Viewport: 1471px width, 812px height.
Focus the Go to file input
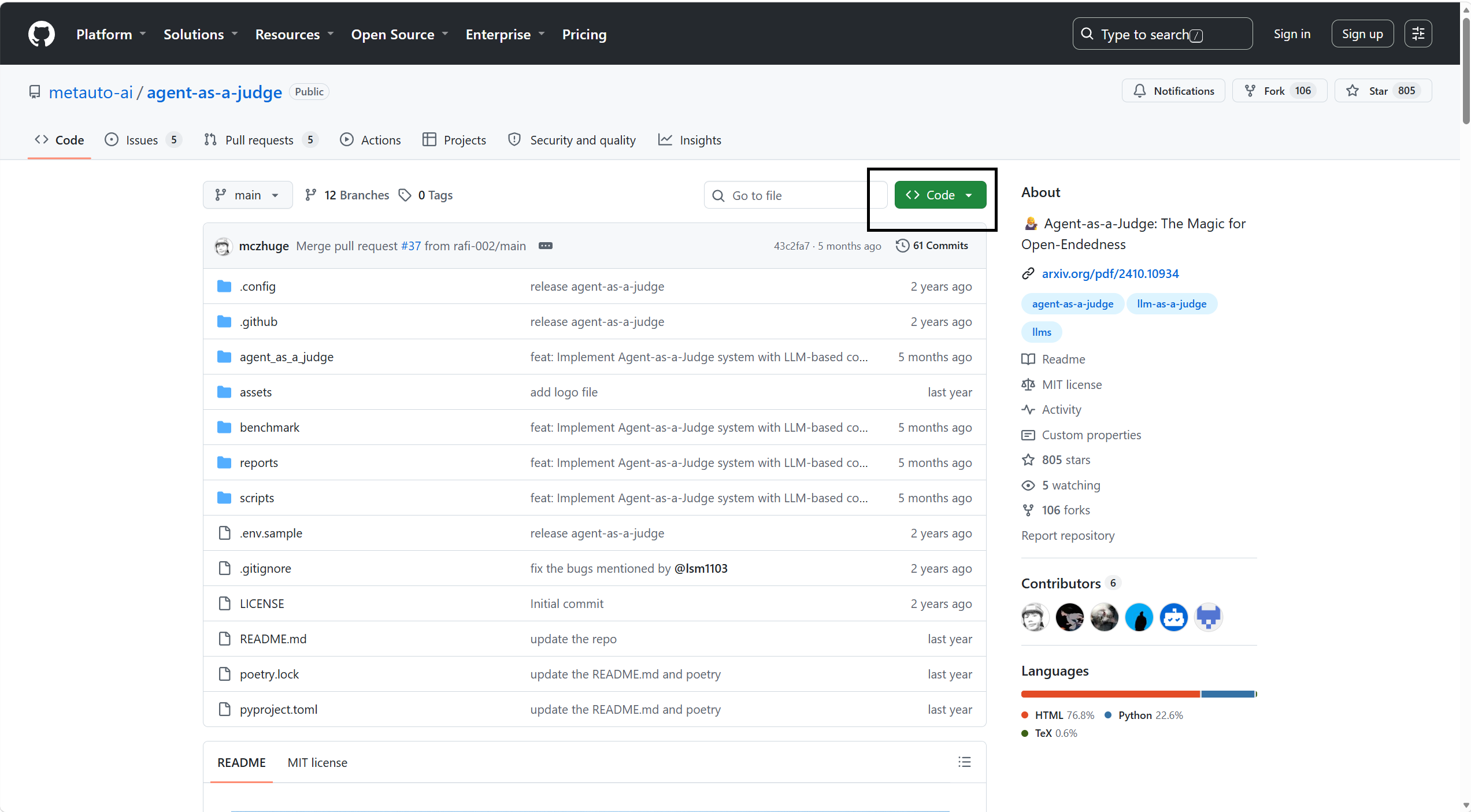[796, 195]
